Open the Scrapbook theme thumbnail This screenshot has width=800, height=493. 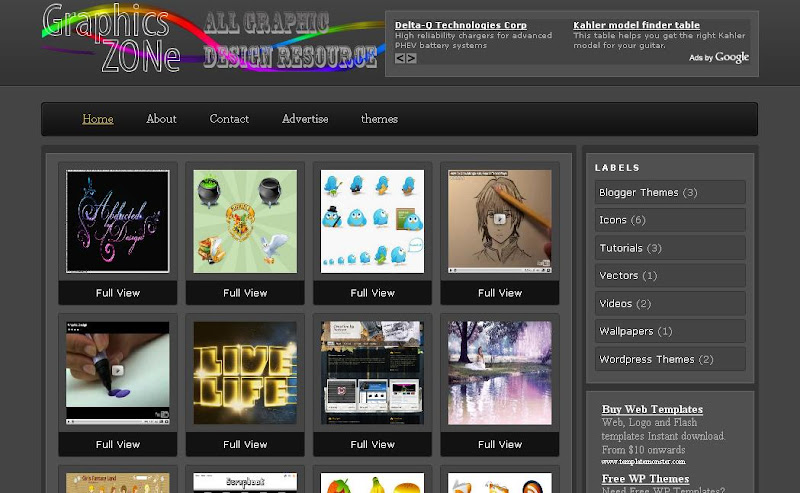(x=245, y=483)
